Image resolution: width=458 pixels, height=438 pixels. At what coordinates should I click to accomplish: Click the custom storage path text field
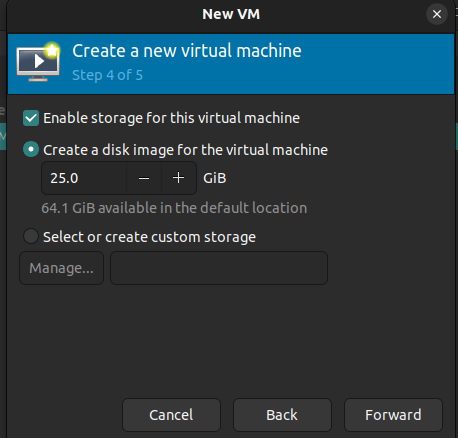click(x=219, y=268)
